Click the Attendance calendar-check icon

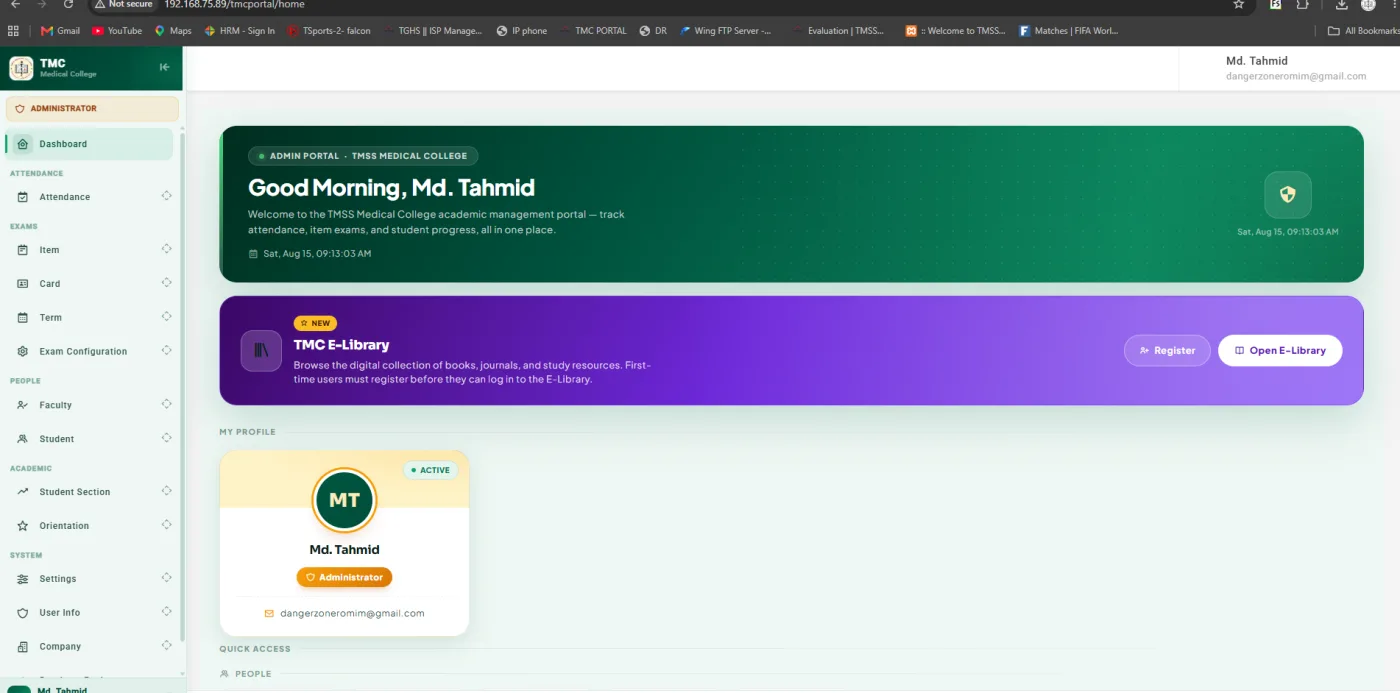pyautogui.click(x=23, y=197)
